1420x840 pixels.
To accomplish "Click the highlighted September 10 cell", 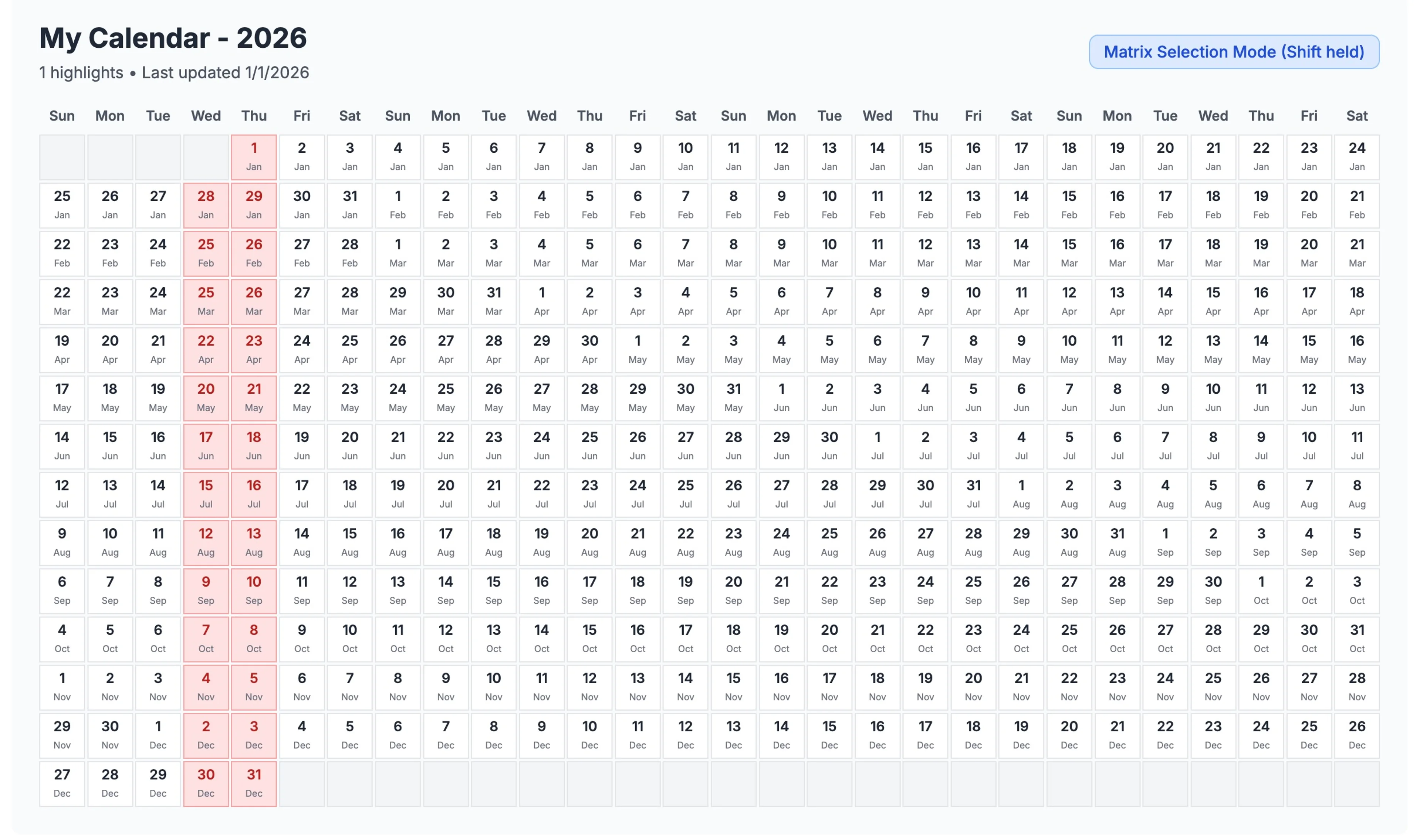I will pos(254,590).
